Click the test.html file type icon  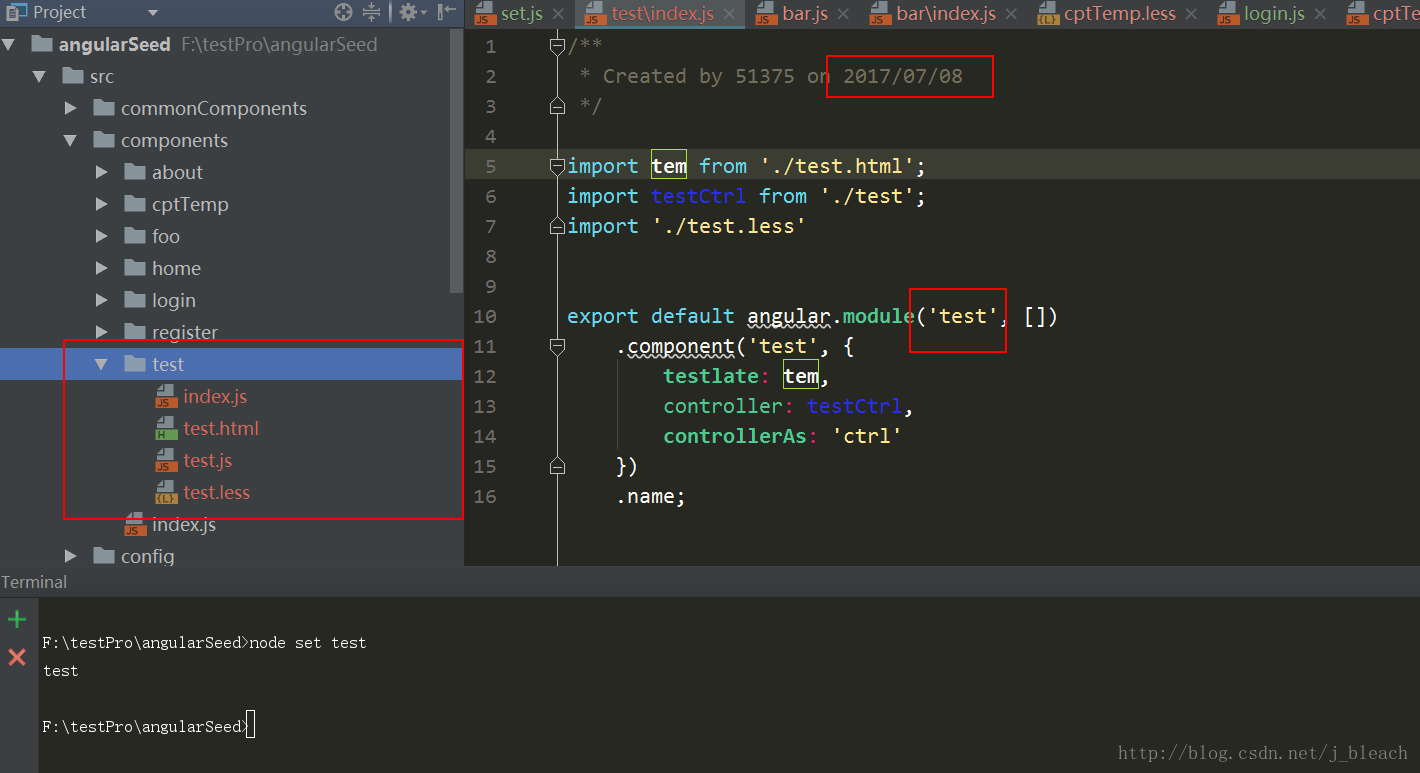click(166, 429)
